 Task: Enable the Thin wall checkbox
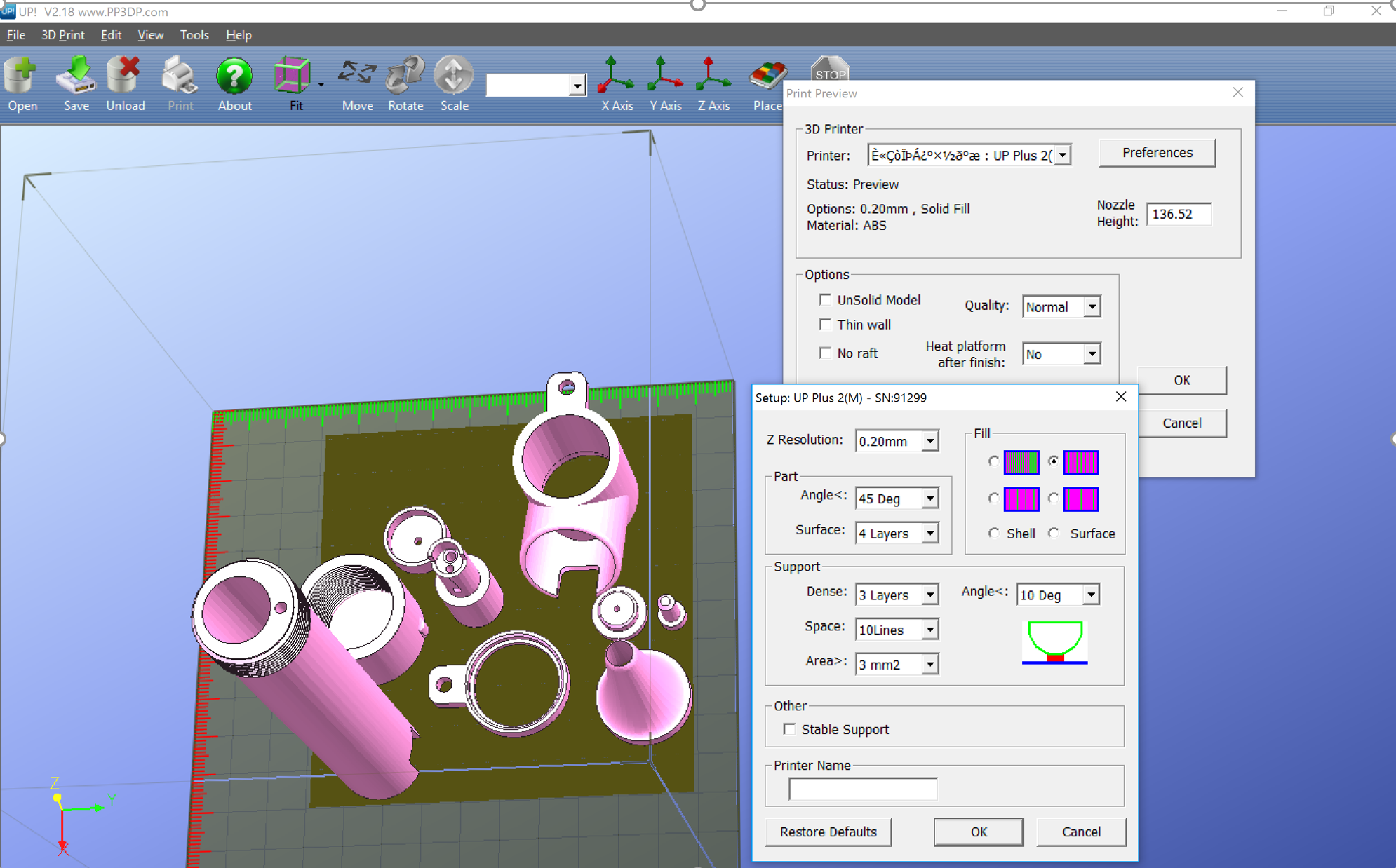tap(826, 325)
